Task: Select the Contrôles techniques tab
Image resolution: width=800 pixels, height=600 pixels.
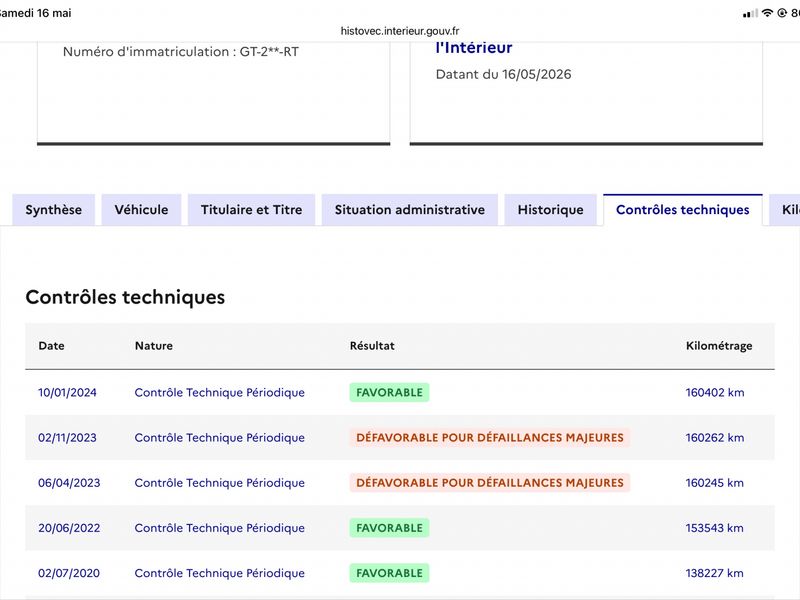Action: point(683,210)
